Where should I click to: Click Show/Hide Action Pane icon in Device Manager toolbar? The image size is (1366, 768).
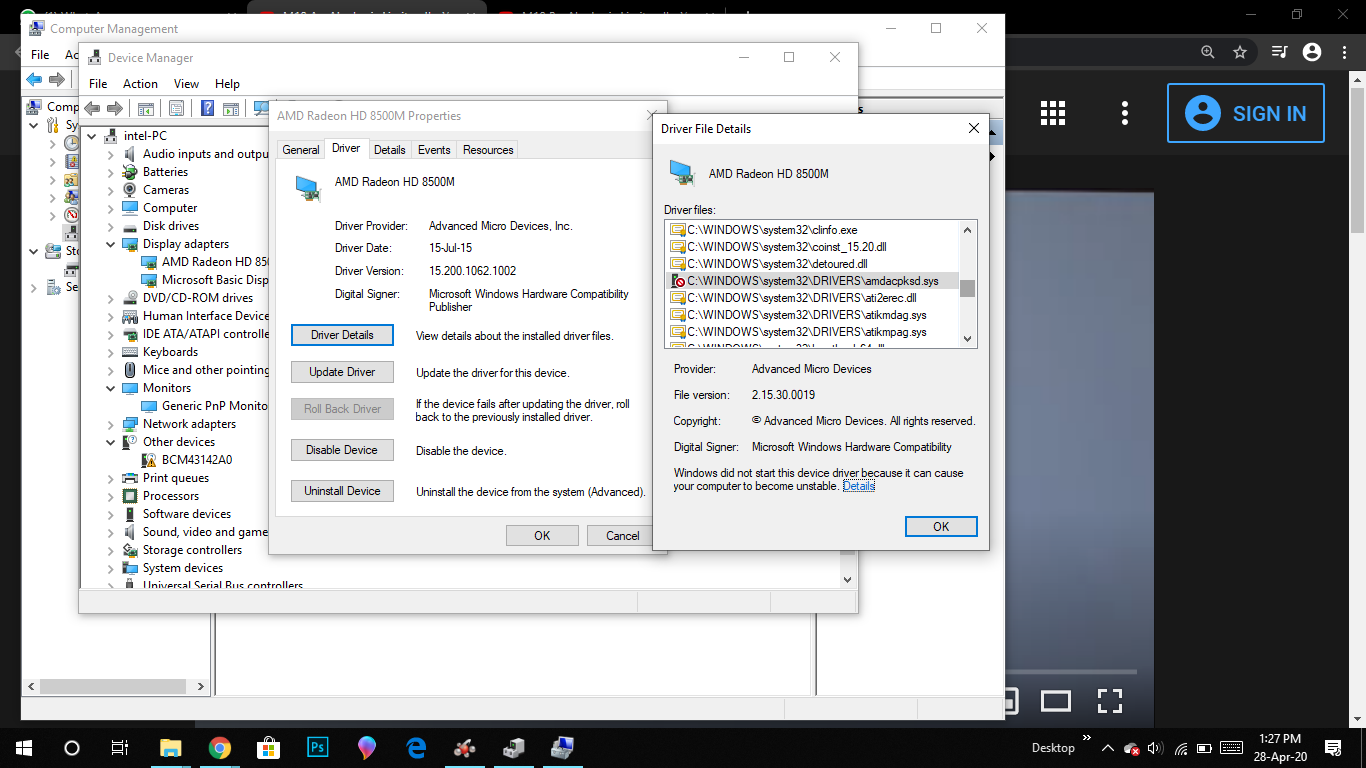(x=231, y=108)
